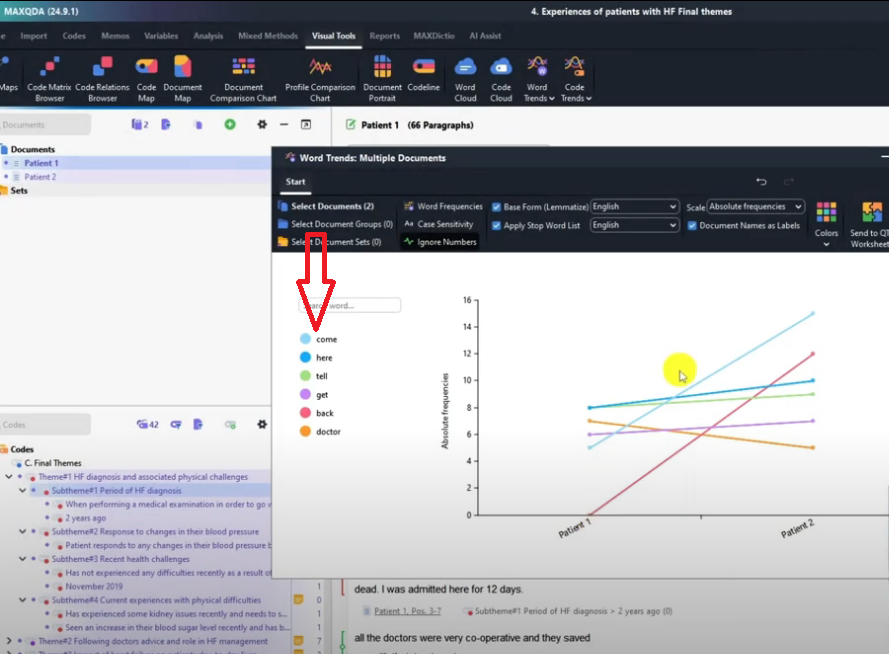Expand Theme#2 Following doctors advice code
The height and width of the screenshot is (654, 889).
9,641
